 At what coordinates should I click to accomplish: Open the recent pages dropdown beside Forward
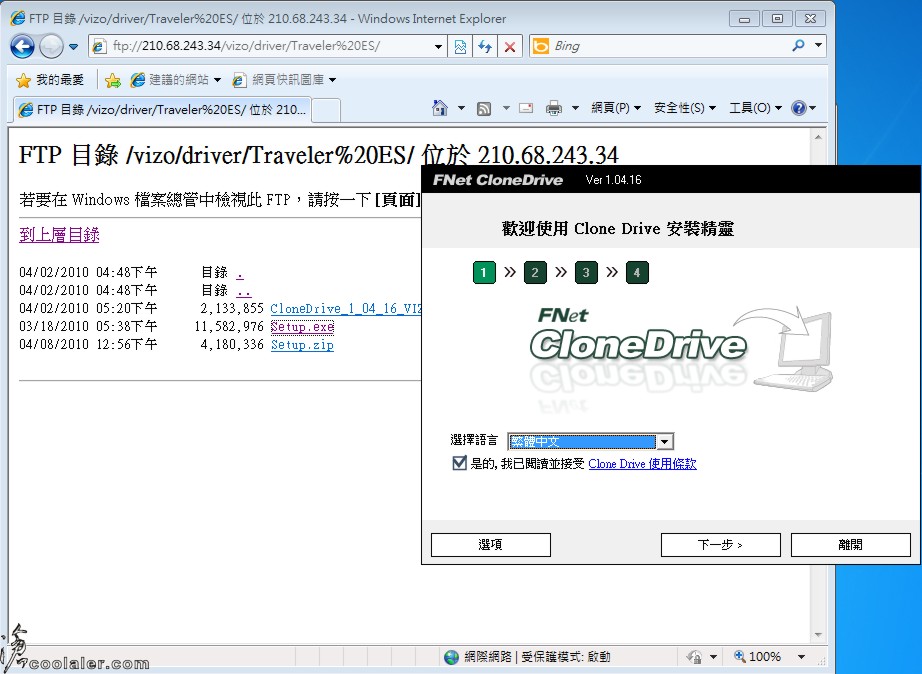(74, 46)
